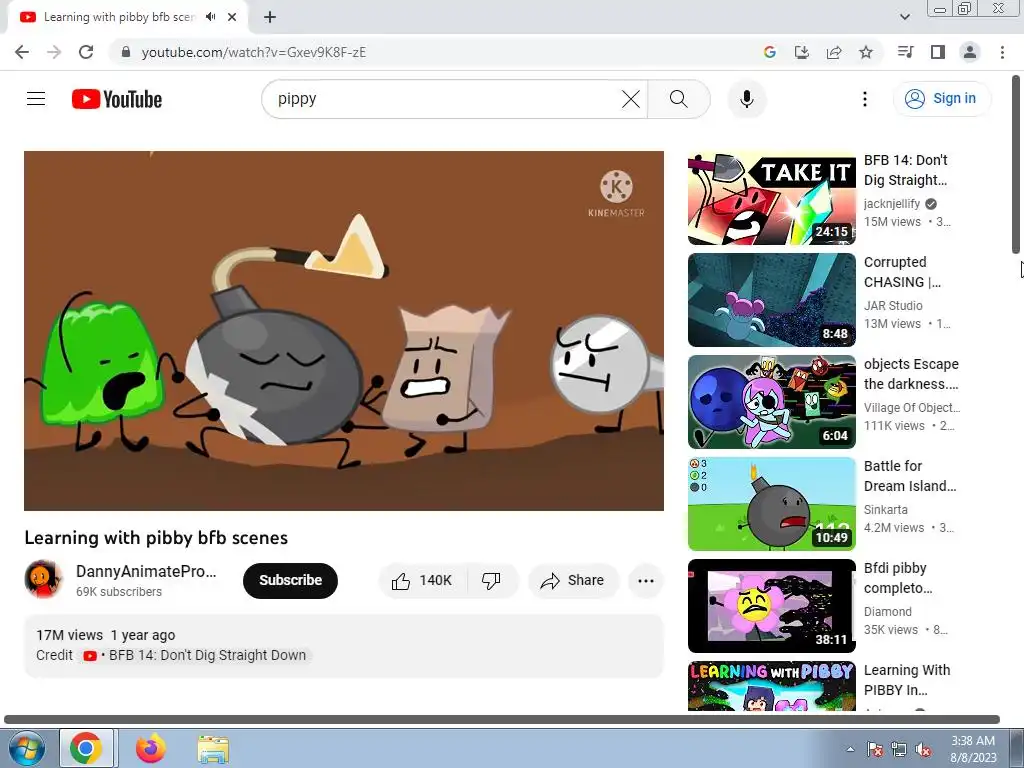Open media controls icon in toolbar
This screenshot has width=1024, height=768.
[905, 52]
